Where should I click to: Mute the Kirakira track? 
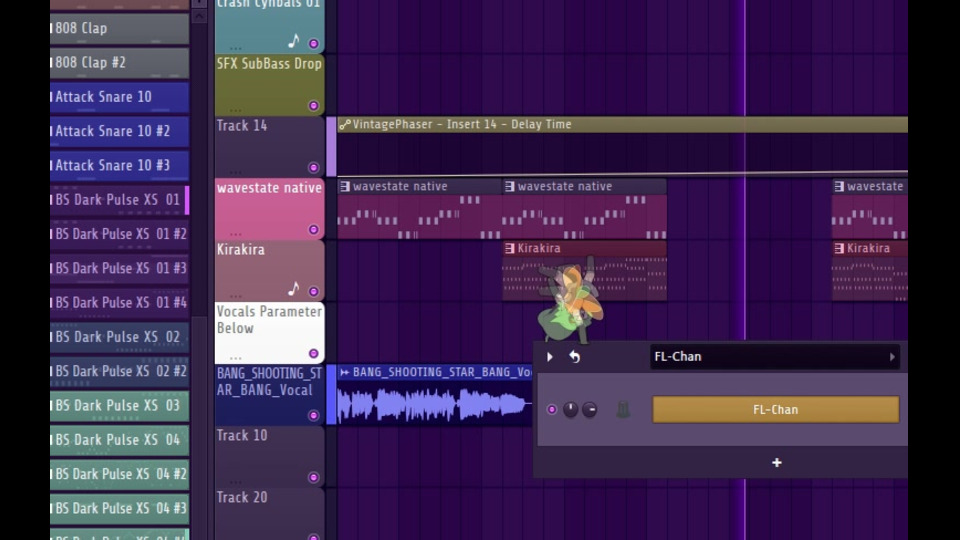[x=313, y=291]
